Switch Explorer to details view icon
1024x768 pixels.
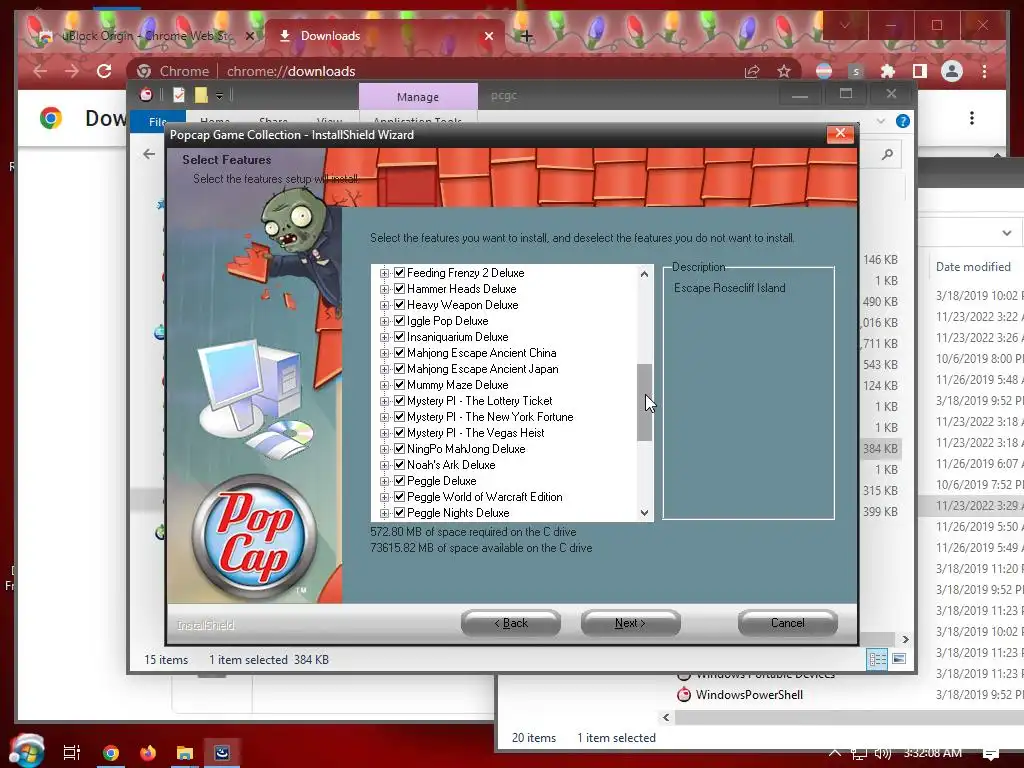point(877,659)
